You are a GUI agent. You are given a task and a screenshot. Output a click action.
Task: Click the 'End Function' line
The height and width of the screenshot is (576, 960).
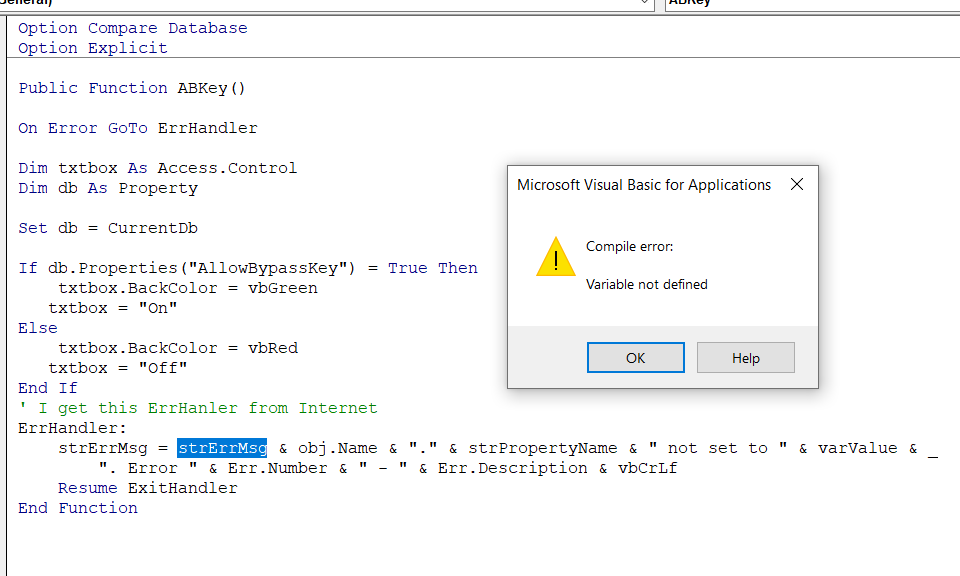click(x=78, y=508)
